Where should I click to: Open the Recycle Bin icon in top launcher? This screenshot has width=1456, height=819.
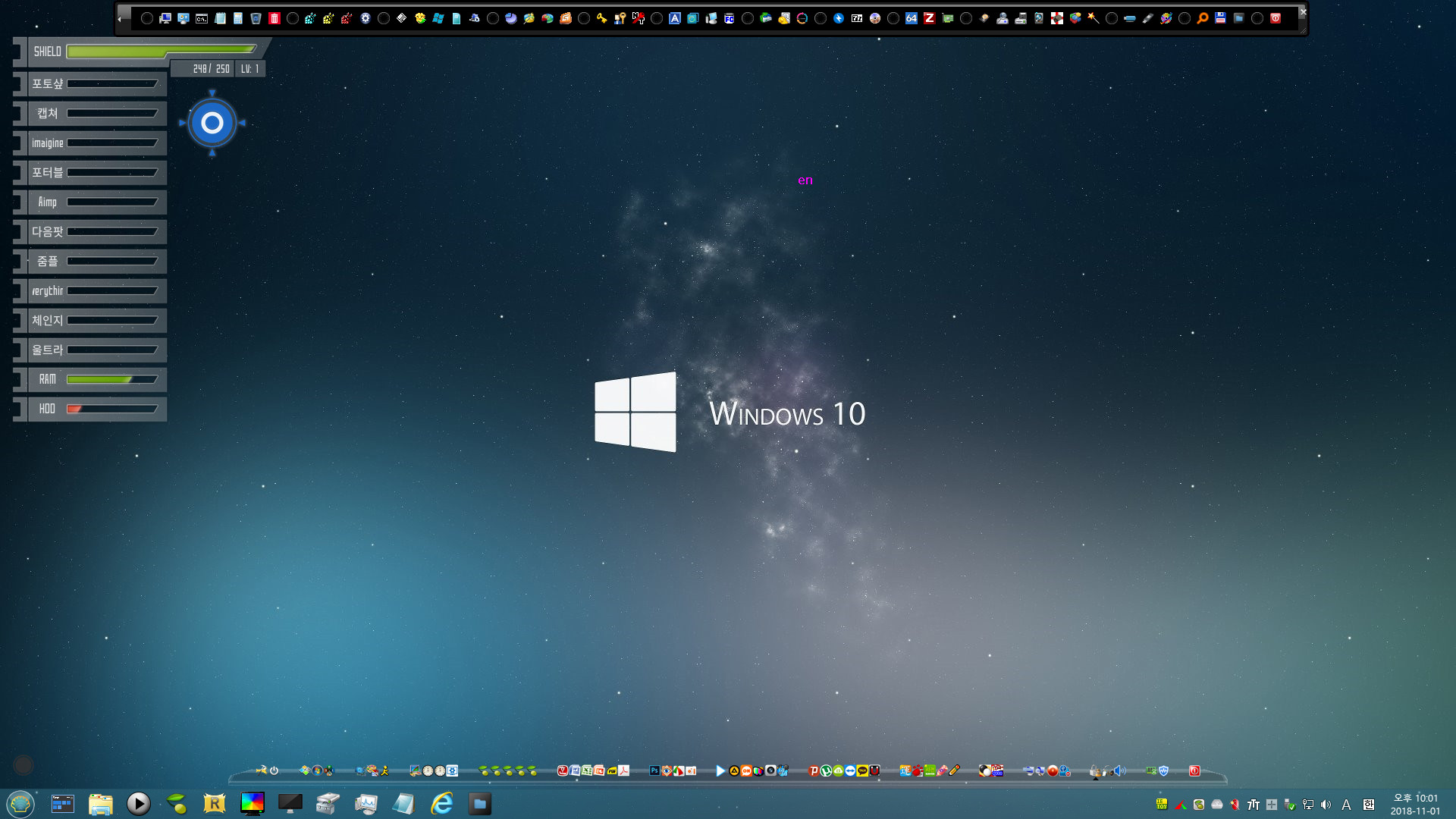[256, 18]
